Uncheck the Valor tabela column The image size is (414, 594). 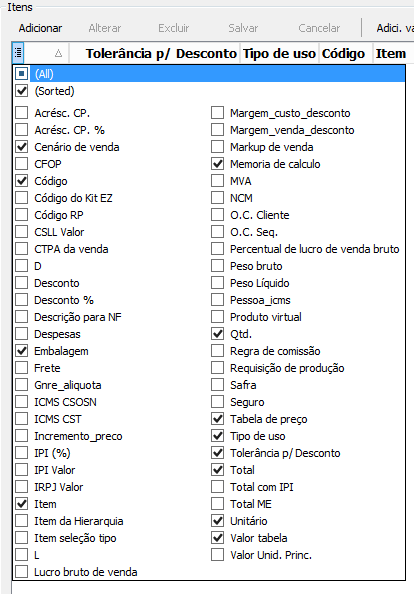point(217,538)
